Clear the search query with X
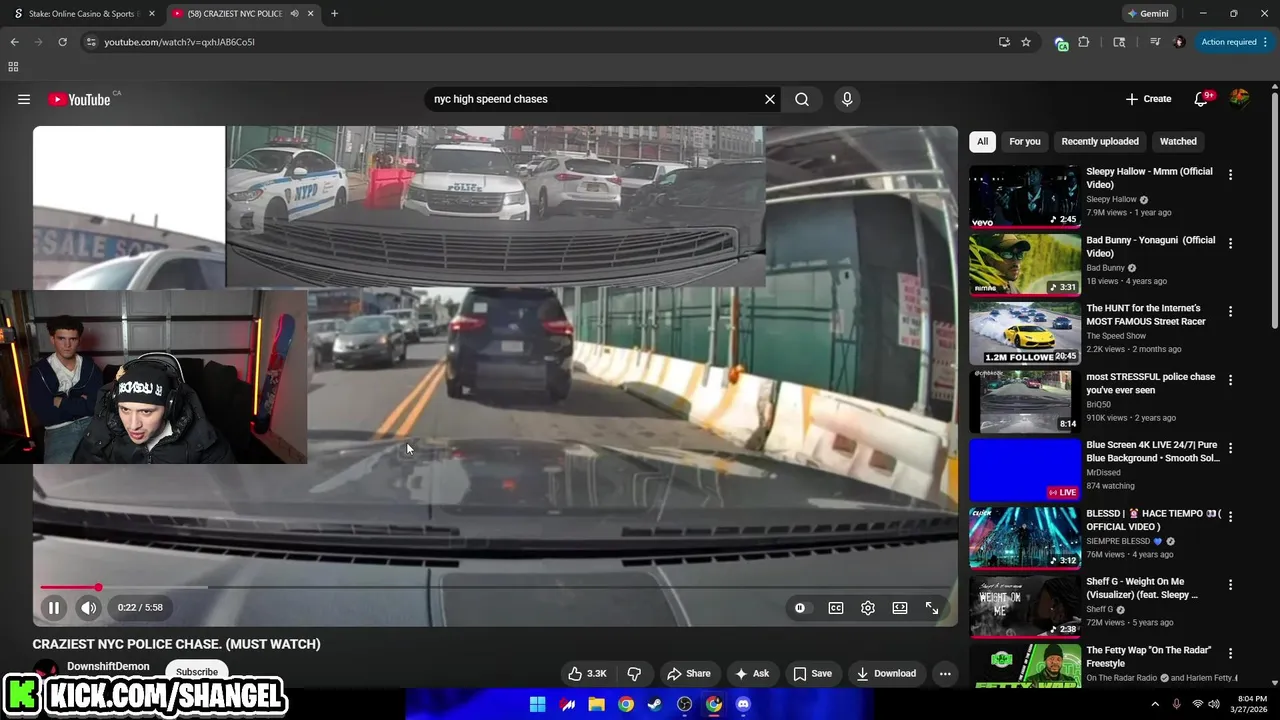The height and width of the screenshot is (720, 1280). (x=770, y=99)
